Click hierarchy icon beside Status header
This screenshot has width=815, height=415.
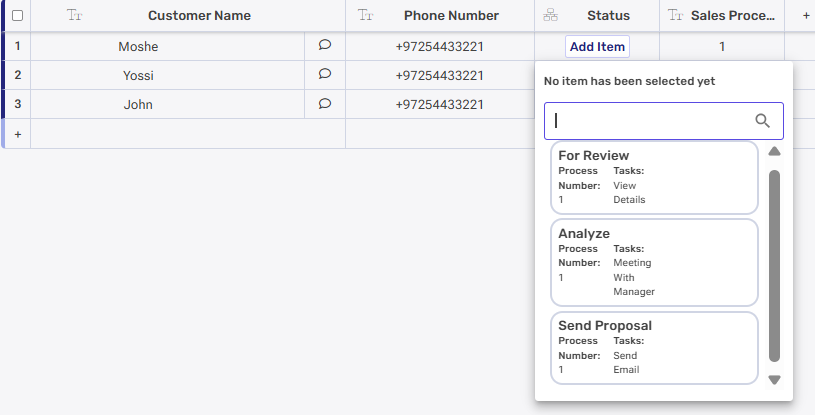(x=550, y=16)
